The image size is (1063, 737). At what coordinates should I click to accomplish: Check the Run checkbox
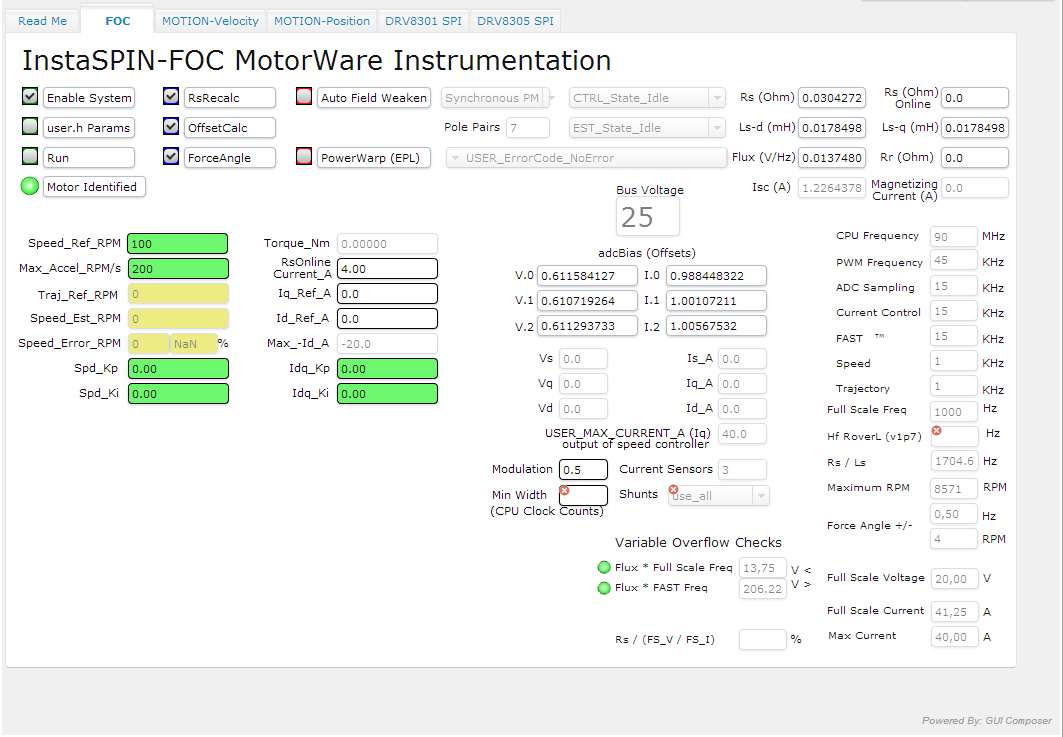30,156
